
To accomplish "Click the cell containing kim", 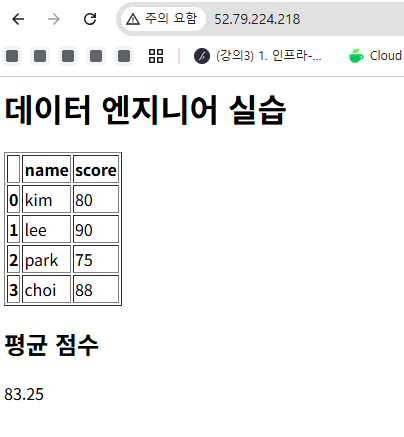I will (46, 199).
